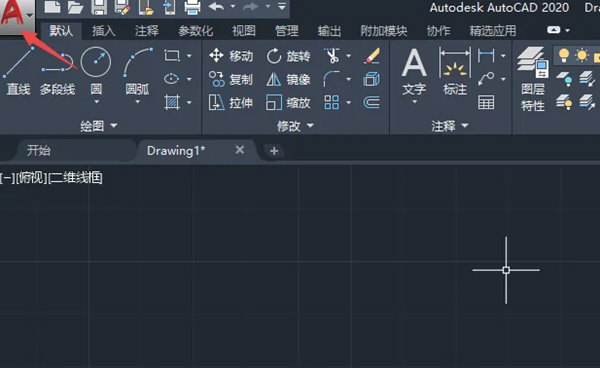600x368 pixels.
Task: Click the 复制 copy tool
Action: (x=231, y=80)
